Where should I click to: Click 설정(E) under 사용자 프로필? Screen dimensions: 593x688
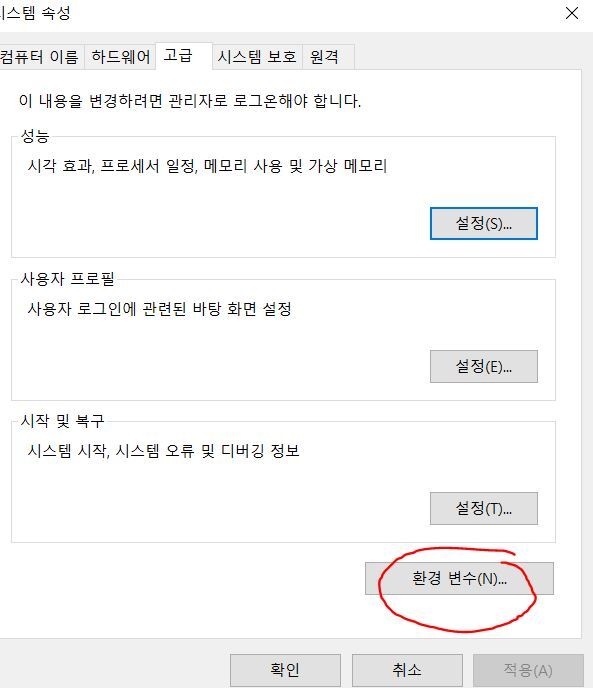click(484, 366)
